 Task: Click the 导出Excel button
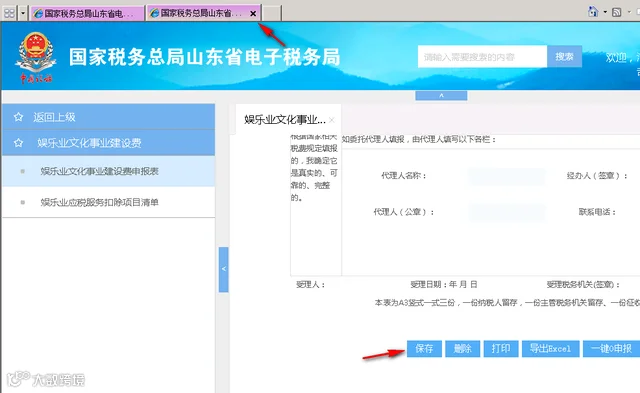(x=550, y=349)
